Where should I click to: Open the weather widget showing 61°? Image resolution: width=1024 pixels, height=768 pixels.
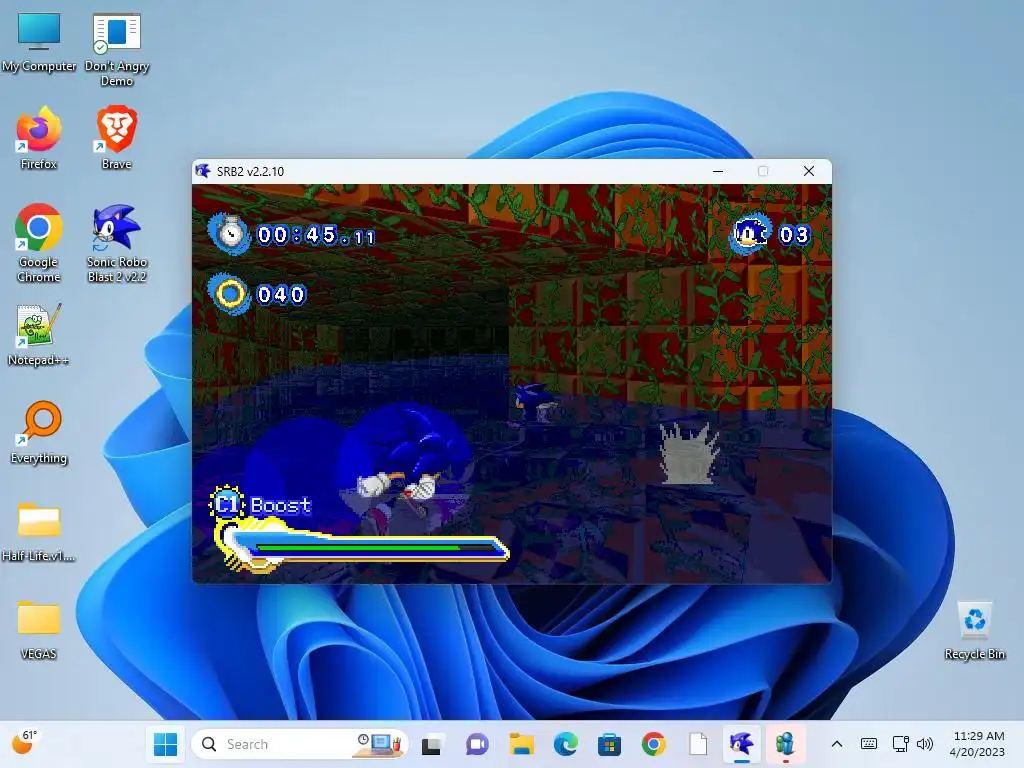(x=25, y=743)
